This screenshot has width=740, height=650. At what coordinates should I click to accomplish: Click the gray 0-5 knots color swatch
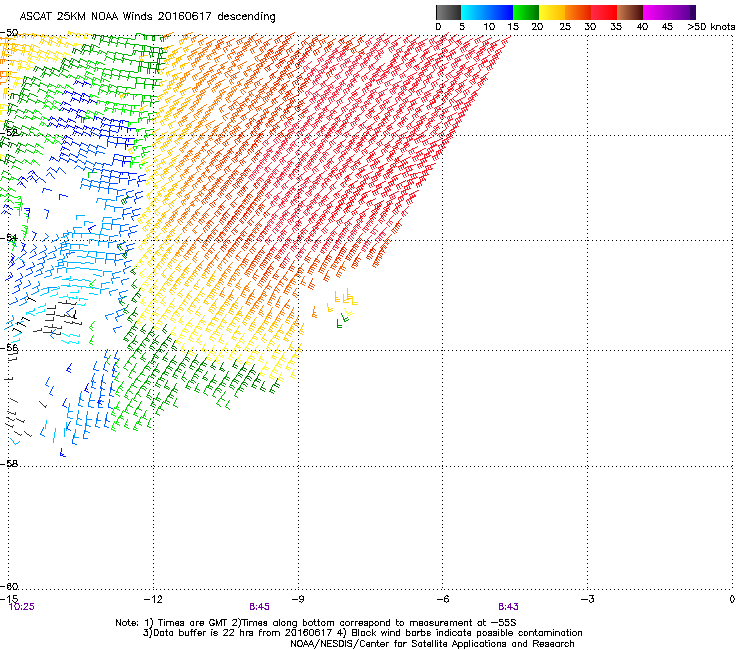(448, 12)
